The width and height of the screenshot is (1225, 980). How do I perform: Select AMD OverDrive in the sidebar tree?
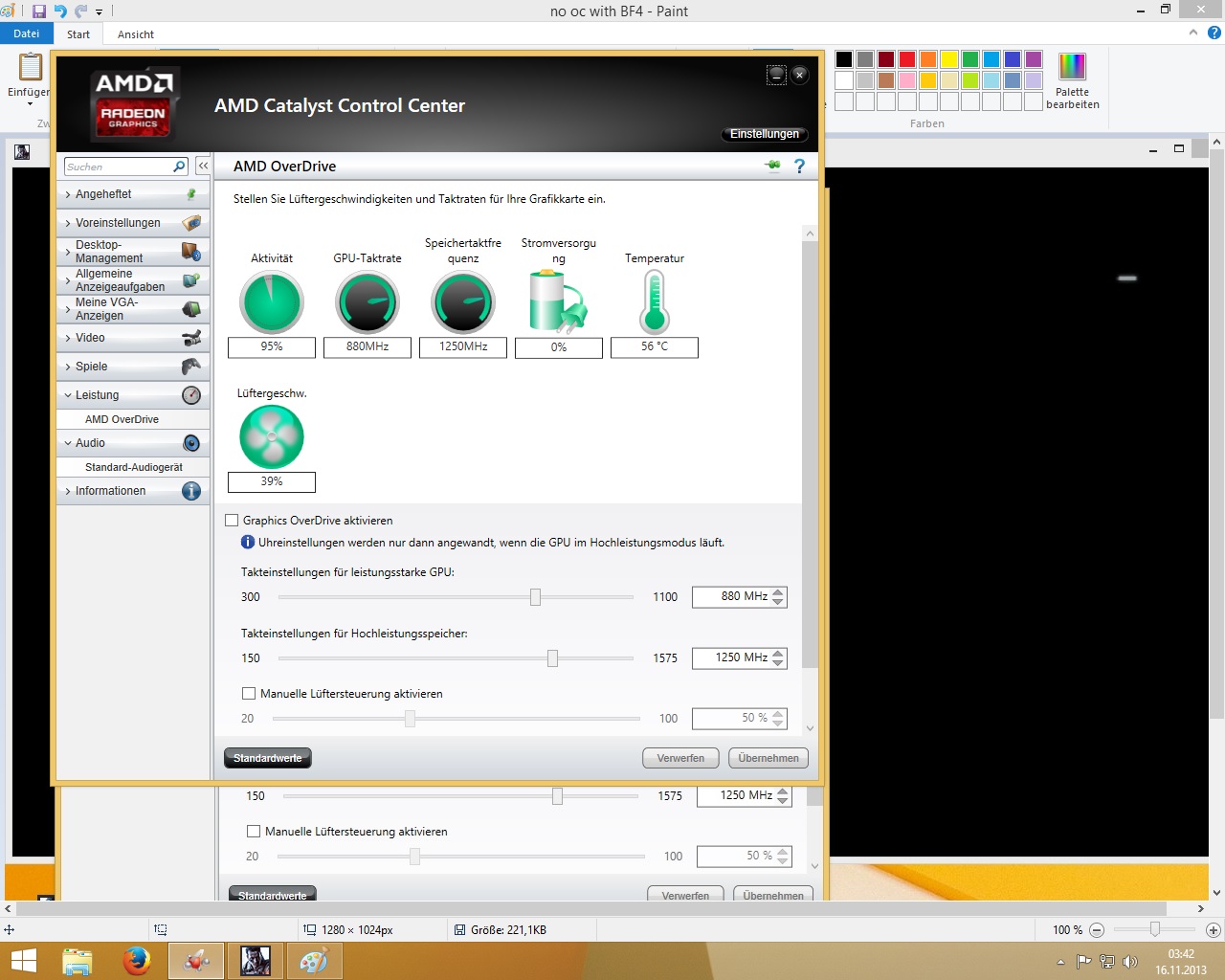[122, 419]
